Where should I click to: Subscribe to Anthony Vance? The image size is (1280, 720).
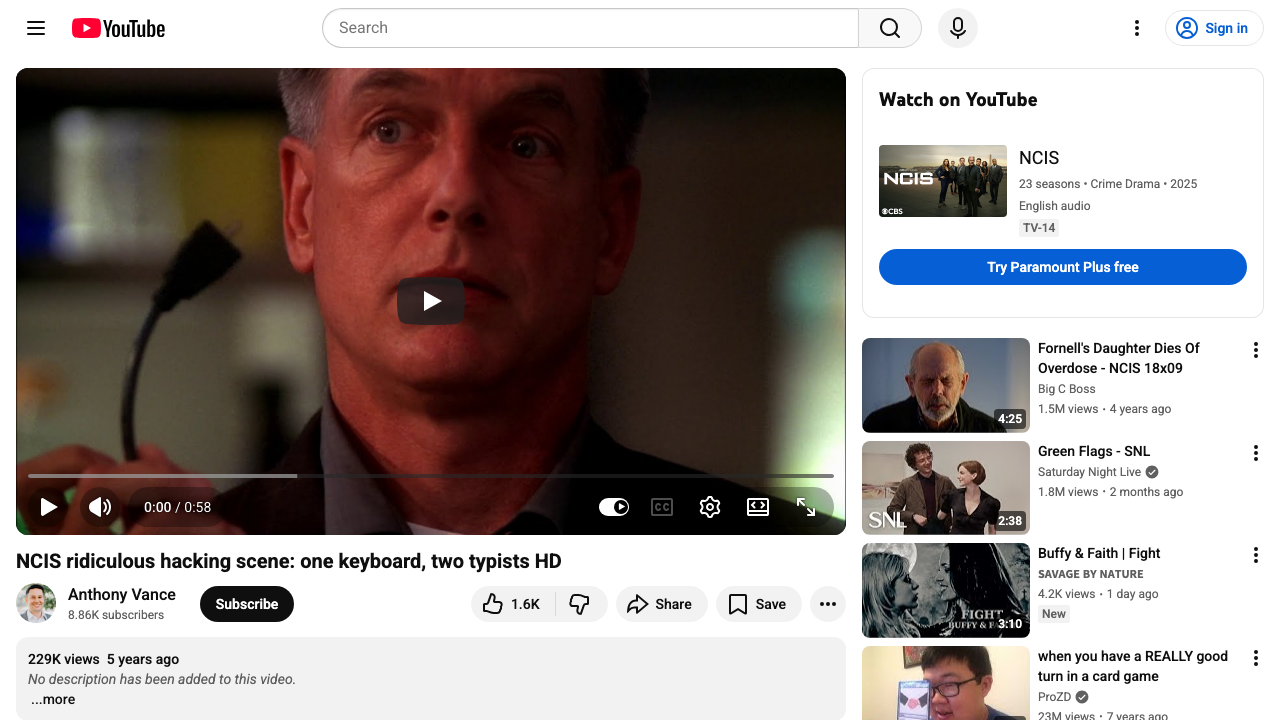(x=247, y=604)
